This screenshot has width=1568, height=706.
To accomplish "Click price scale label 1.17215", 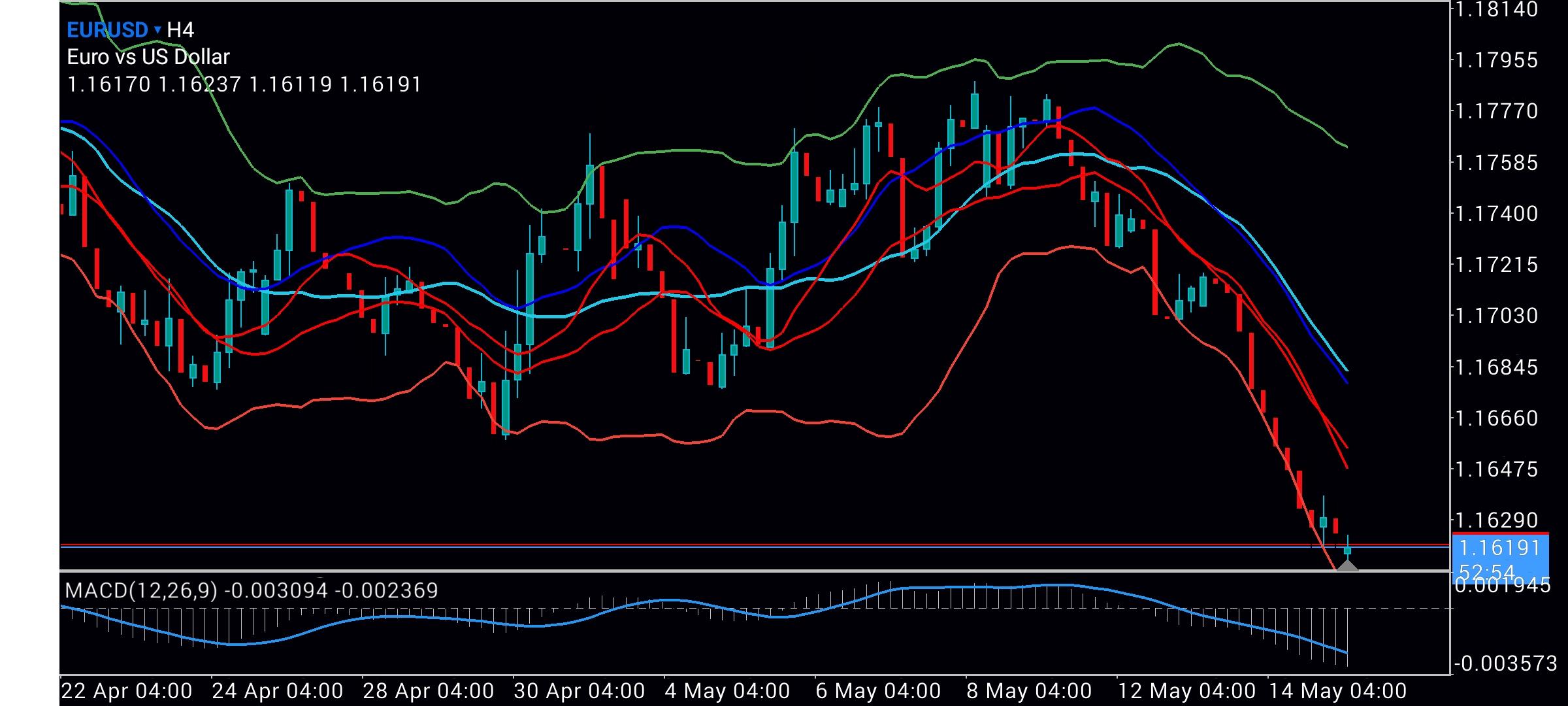I will click(x=1495, y=265).
